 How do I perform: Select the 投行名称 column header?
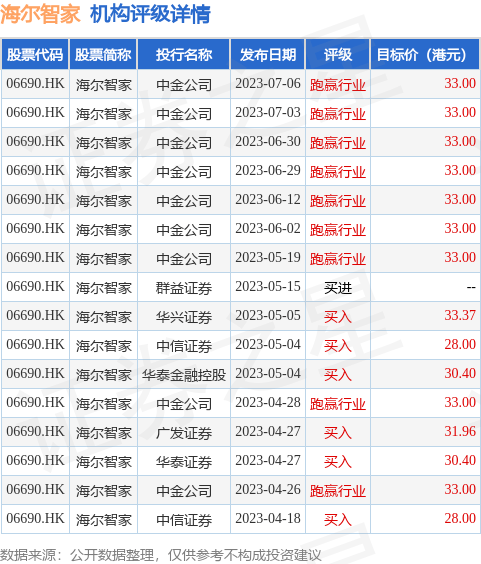click(183, 54)
